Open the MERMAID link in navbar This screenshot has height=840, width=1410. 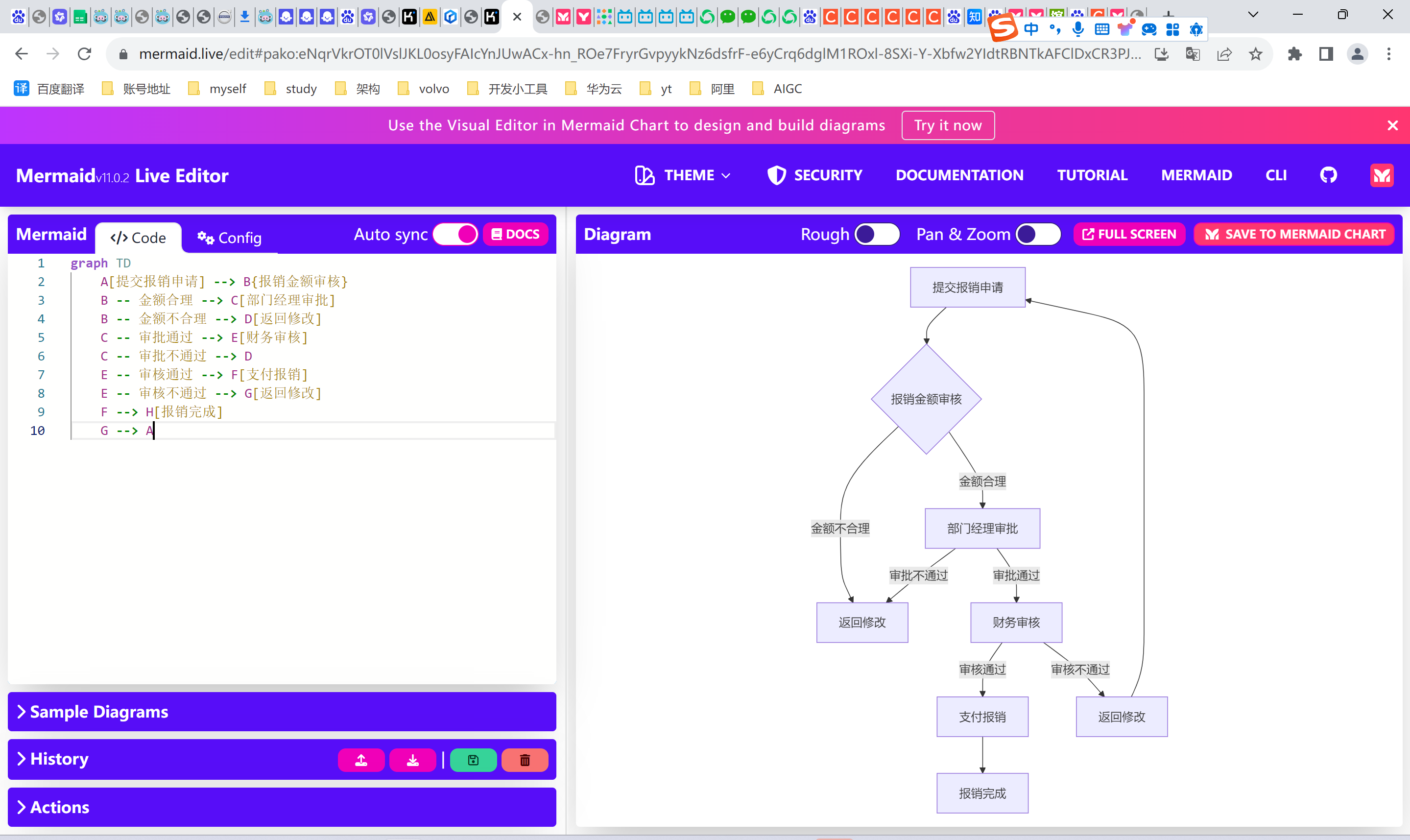tap(1196, 175)
